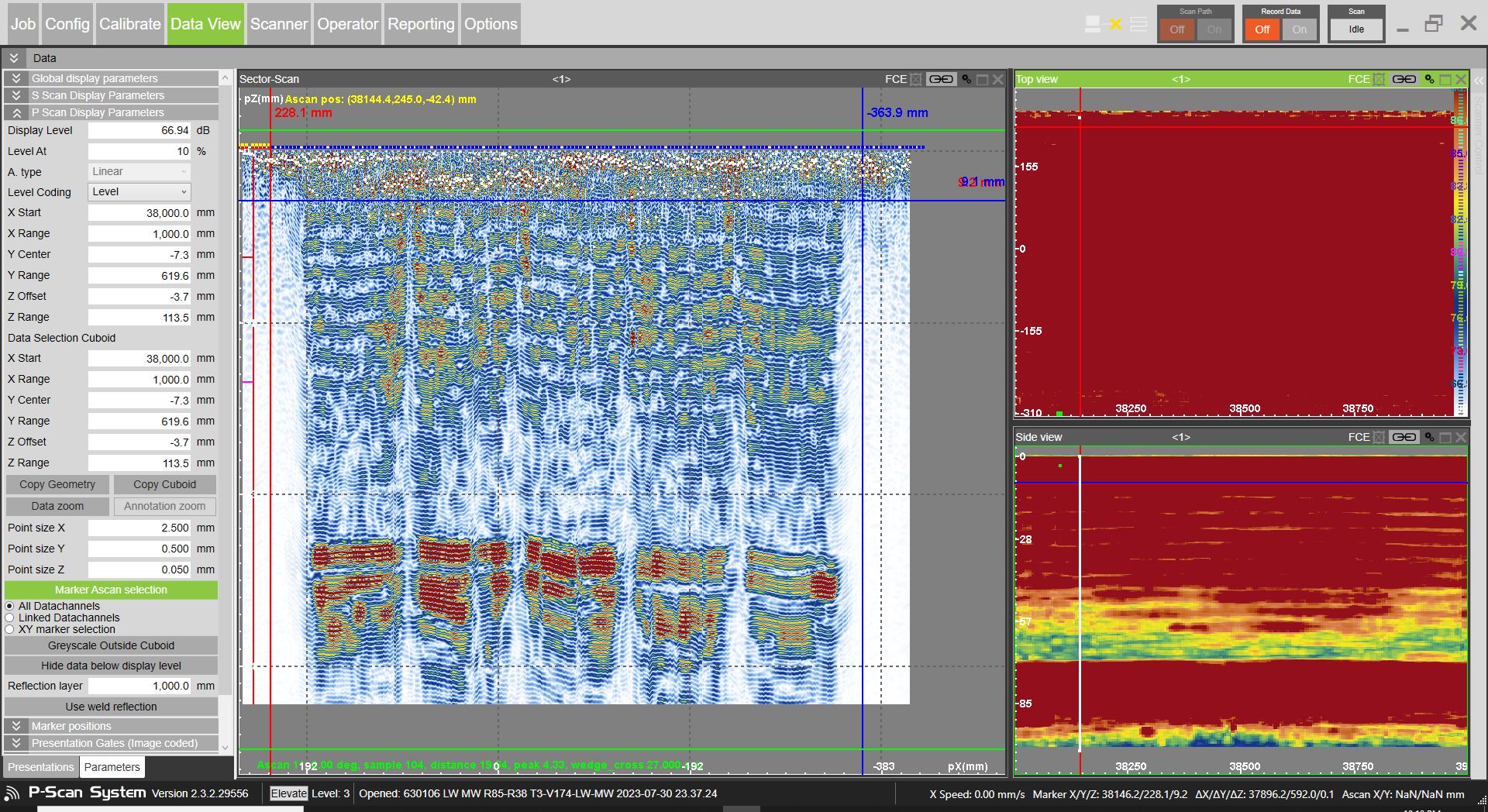
Task: Open the Calibrate tab
Action: [129, 24]
